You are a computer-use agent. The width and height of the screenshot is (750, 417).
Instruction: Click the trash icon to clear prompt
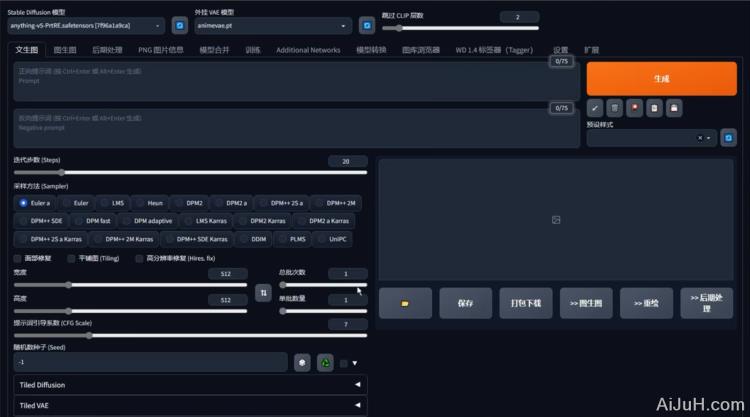(615, 107)
